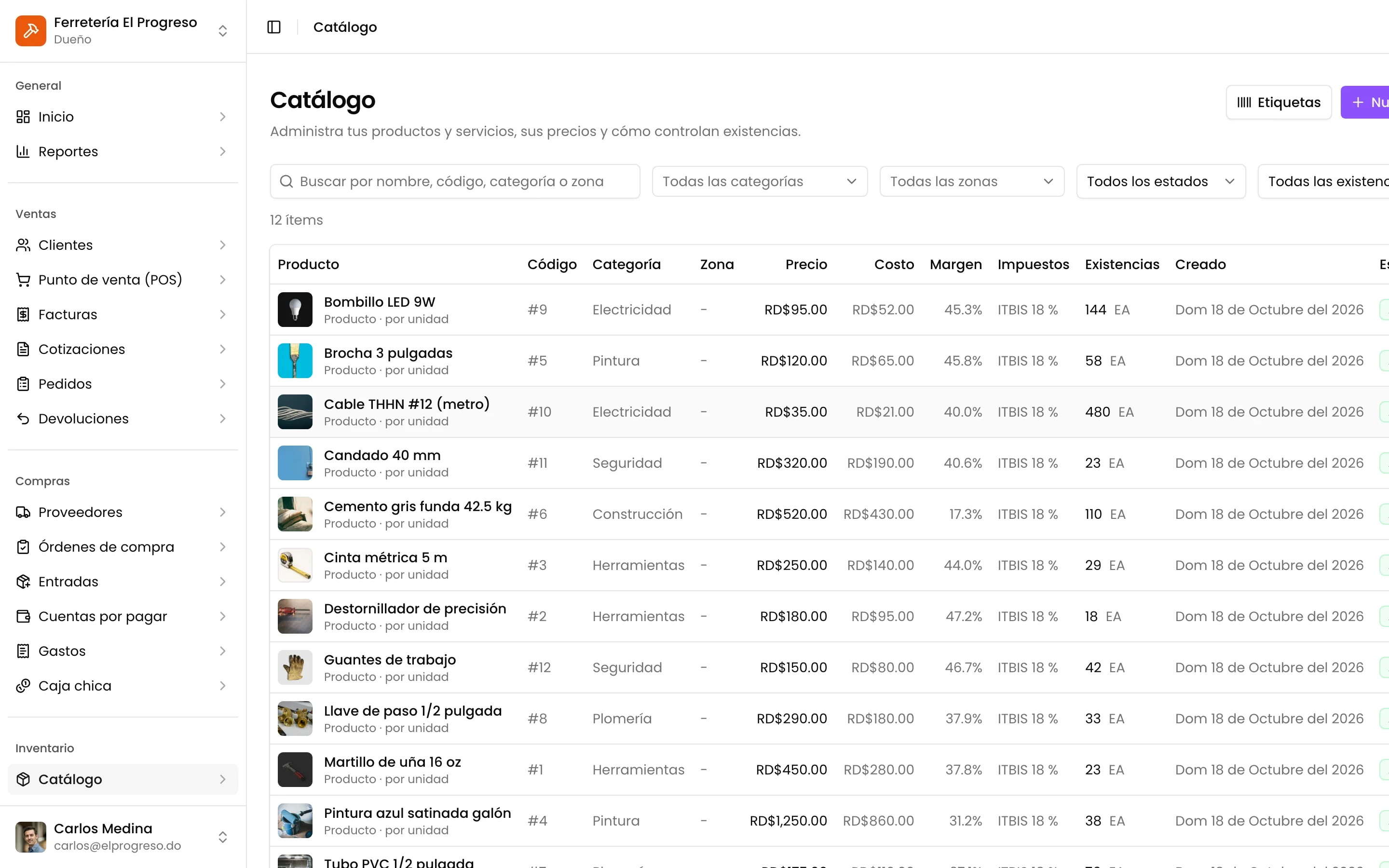Image resolution: width=1389 pixels, height=868 pixels.
Task: Open the Todas las zonas dropdown
Action: (972, 181)
